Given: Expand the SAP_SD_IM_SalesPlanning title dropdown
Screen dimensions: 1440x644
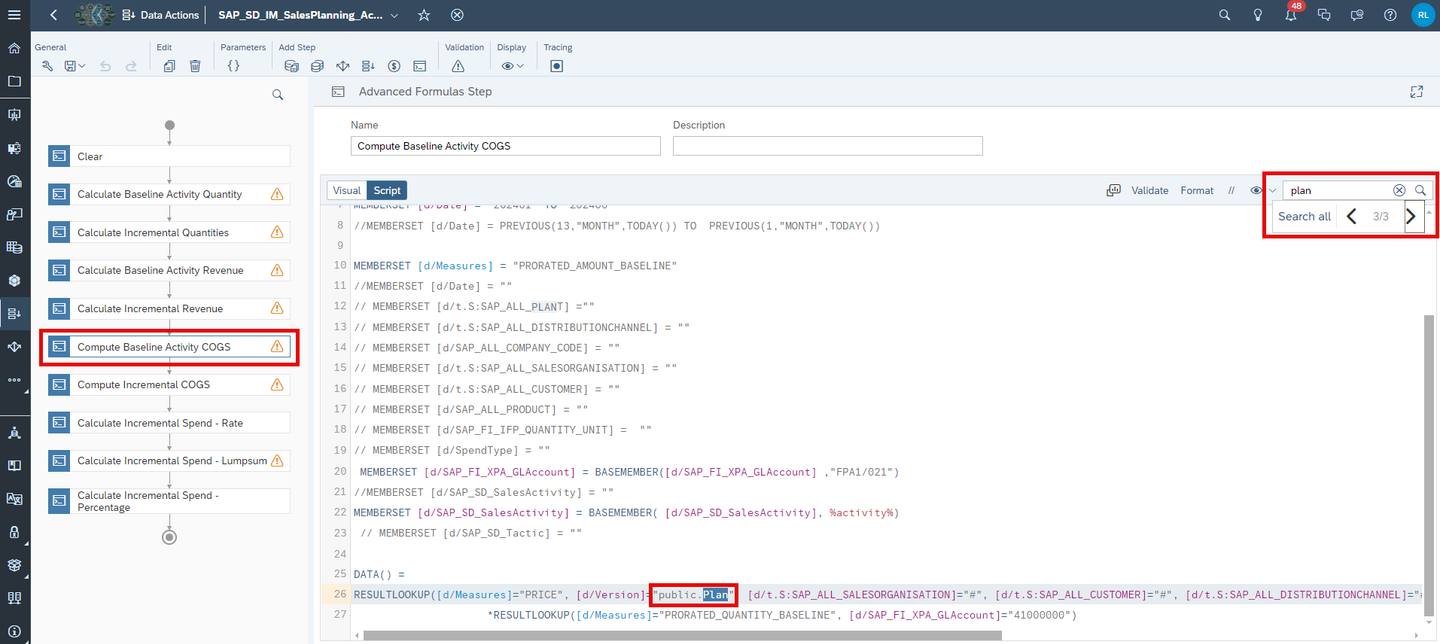Looking at the screenshot, I should pyautogui.click(x=394, y=16).
